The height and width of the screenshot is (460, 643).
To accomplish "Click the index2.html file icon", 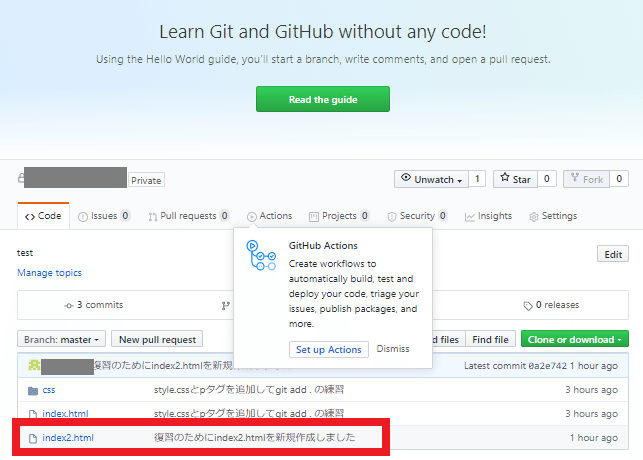I will [33, 439].
